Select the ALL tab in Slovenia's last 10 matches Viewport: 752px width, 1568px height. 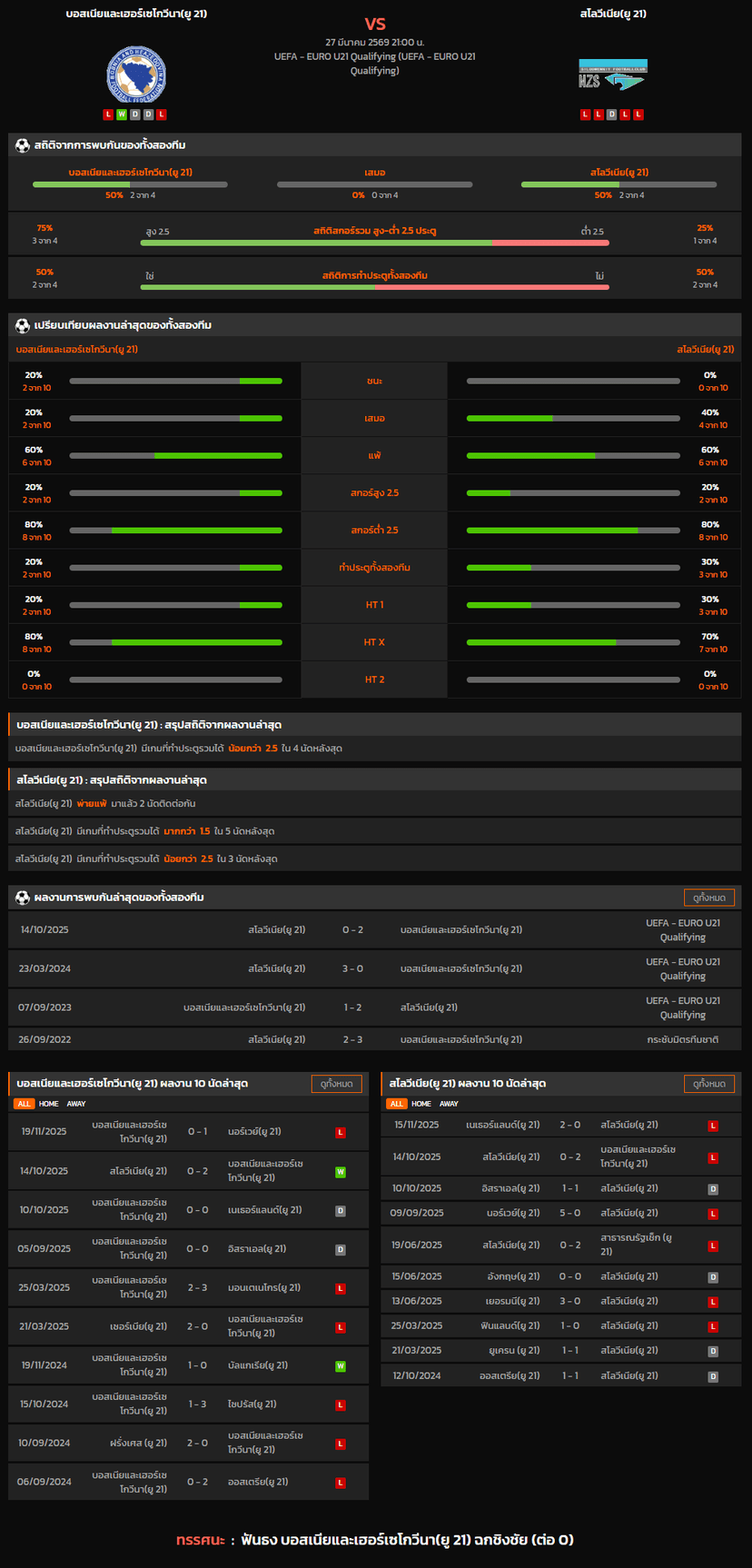click(x=396, y=1104)
